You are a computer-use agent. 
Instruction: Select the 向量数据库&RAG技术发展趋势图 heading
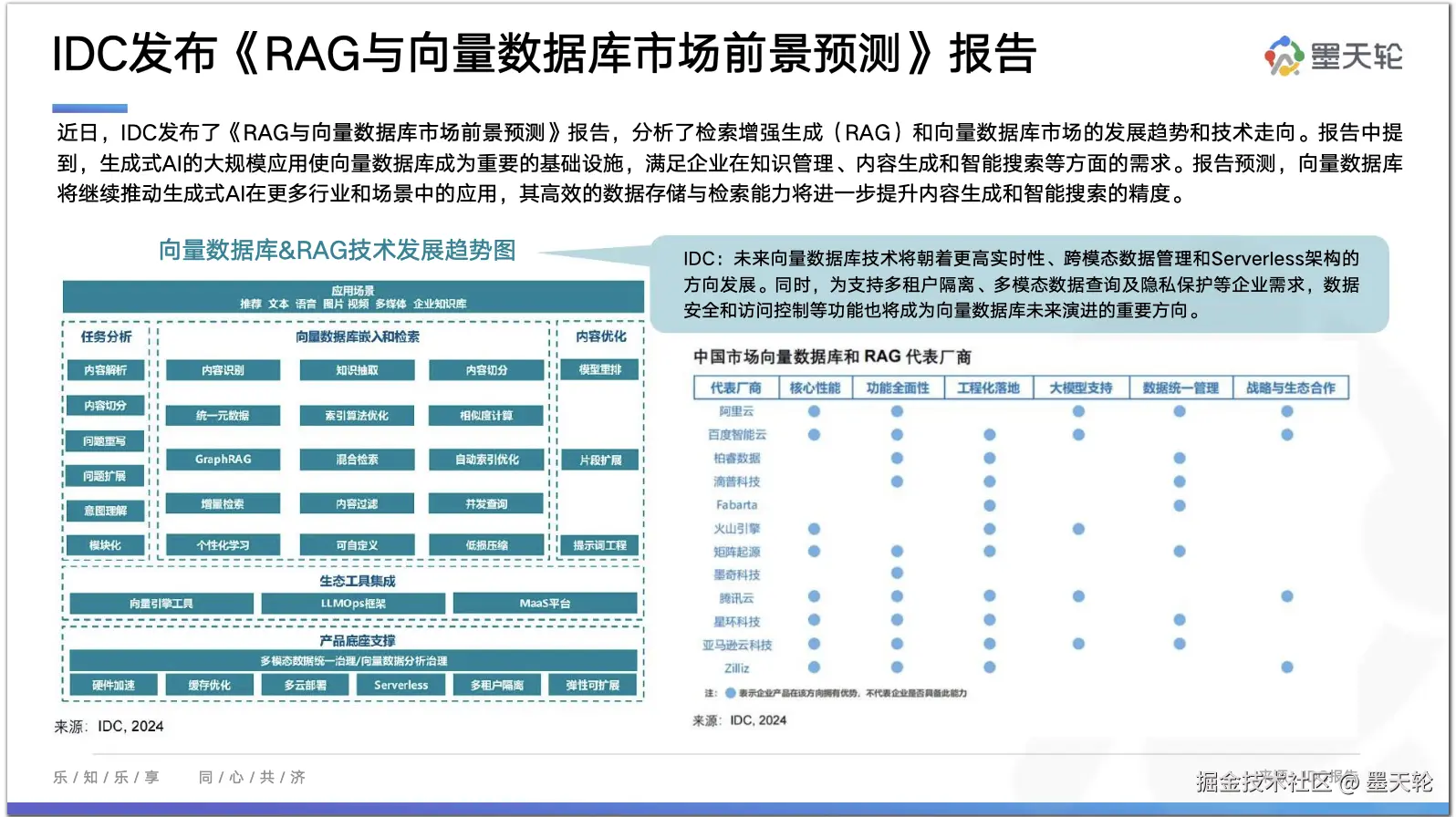[338, 250]
